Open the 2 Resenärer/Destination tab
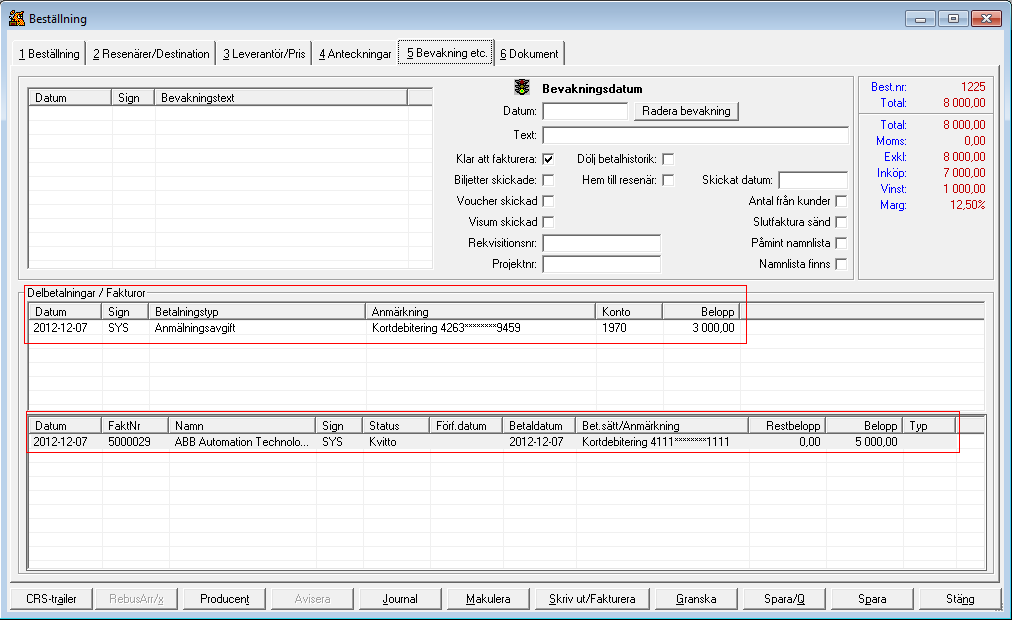The height and width of the screenshot is (620, 1012). [x=151, y=54]
